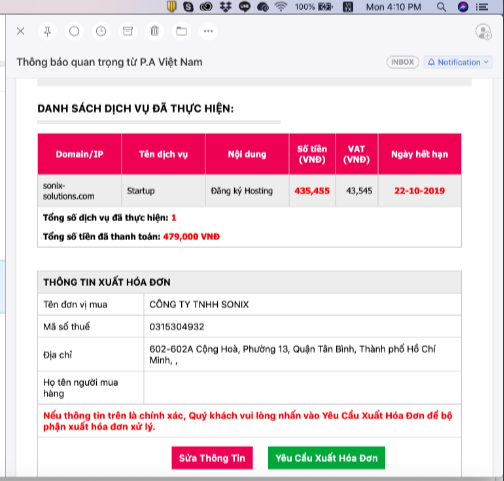The width and height of the screenshot is (504, 481).
Task: Delete the email using the trash icon
Action: pyautogui.click(x=155, y=31)
